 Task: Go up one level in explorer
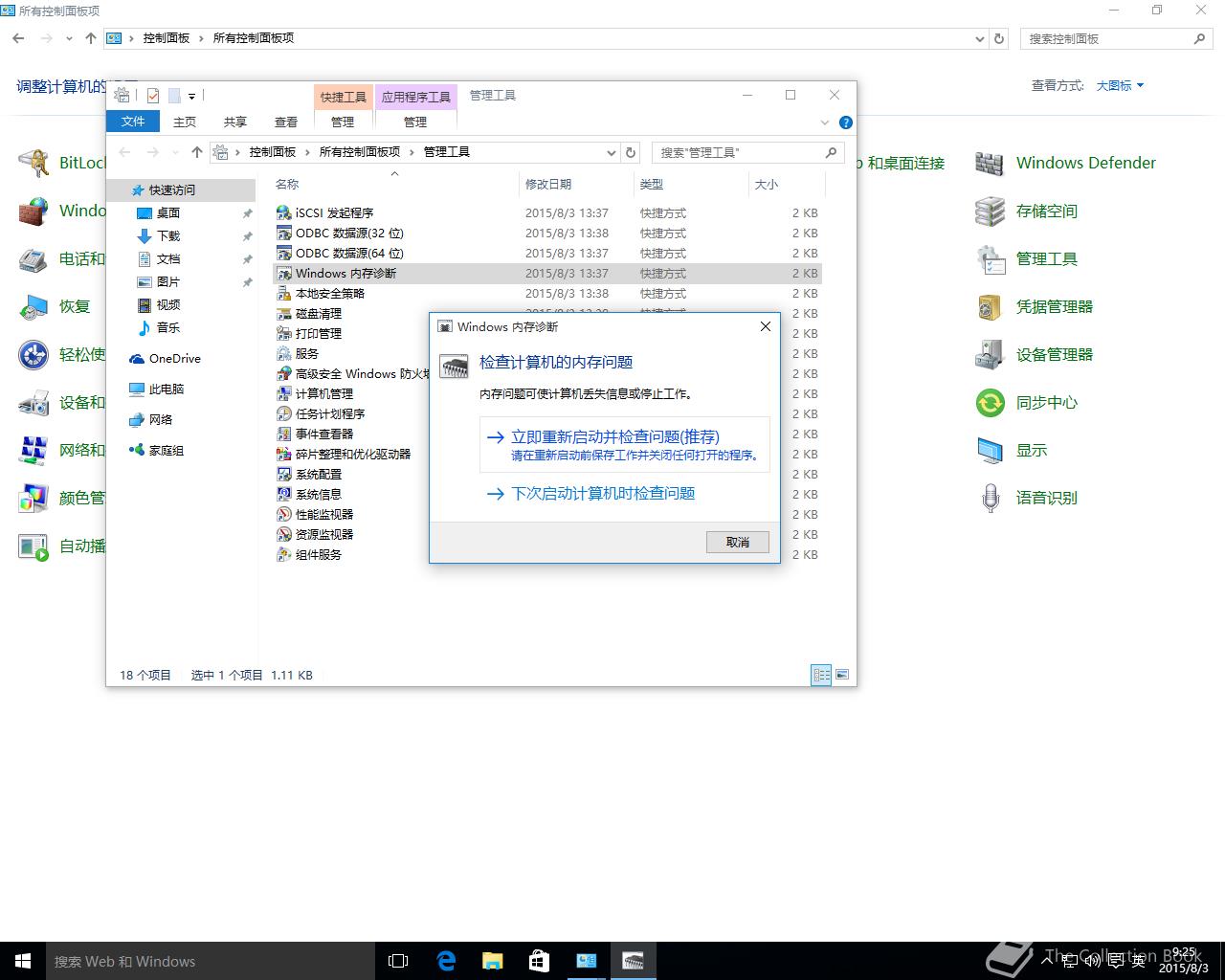[197, 152]
